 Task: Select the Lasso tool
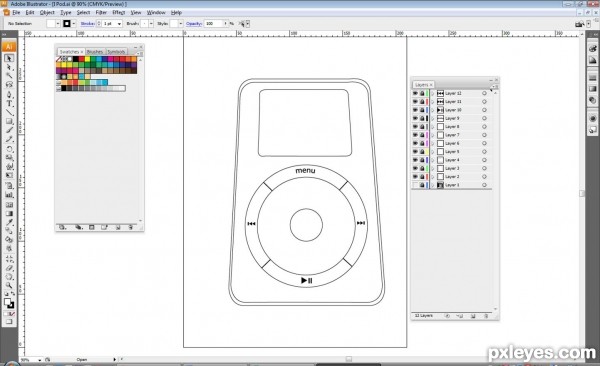[x=9, y=84]
